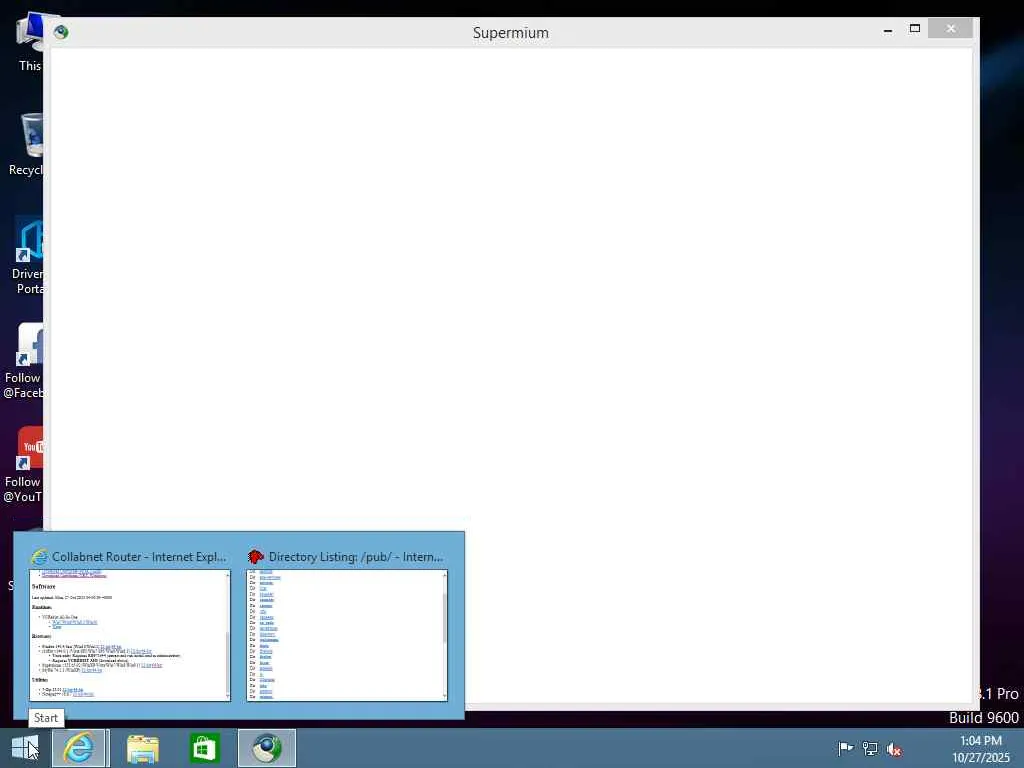This screenshot has width=1024, height=768.
Task: Click the Collabnet Router preview title
Action: pos(138,556)
